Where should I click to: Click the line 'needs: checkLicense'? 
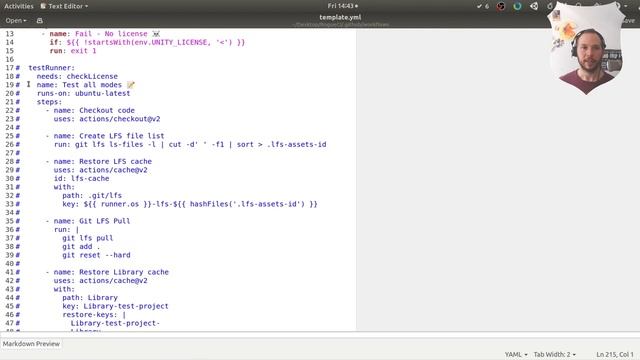click(77, 76)
